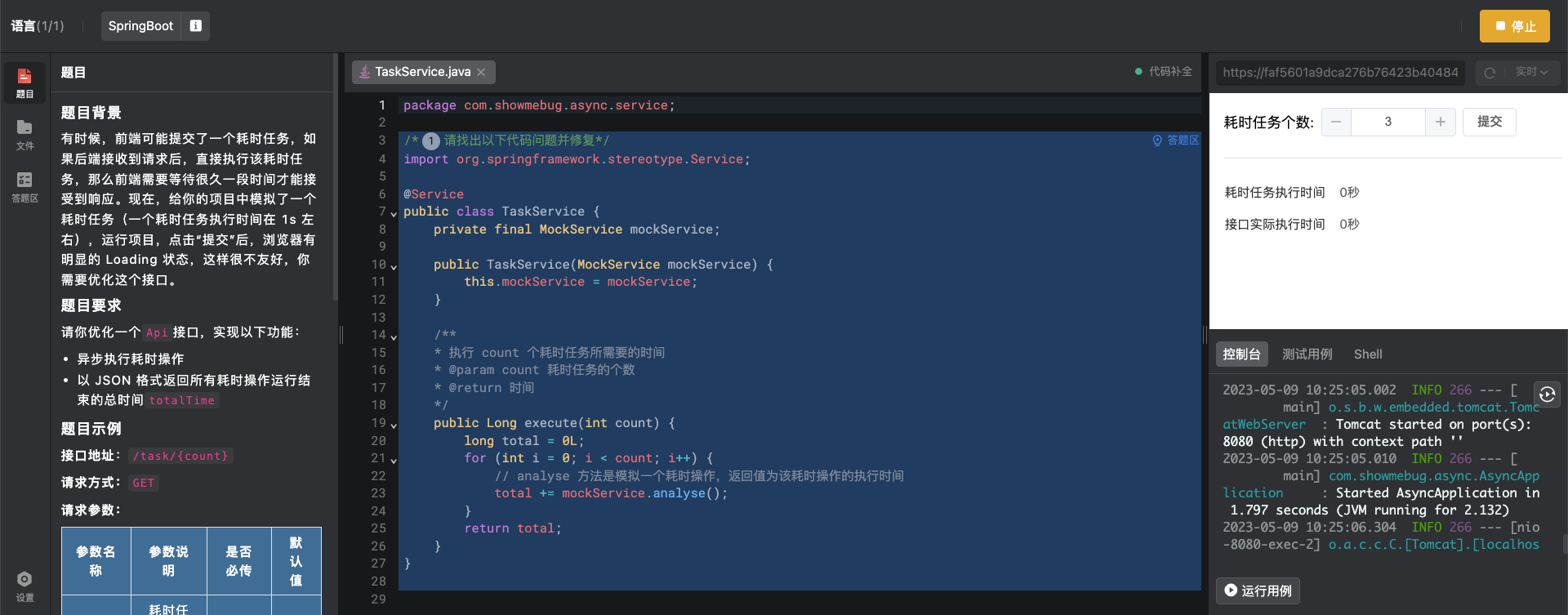
Task: Switch to the 控制台 tab
Action: [1241, 354]
